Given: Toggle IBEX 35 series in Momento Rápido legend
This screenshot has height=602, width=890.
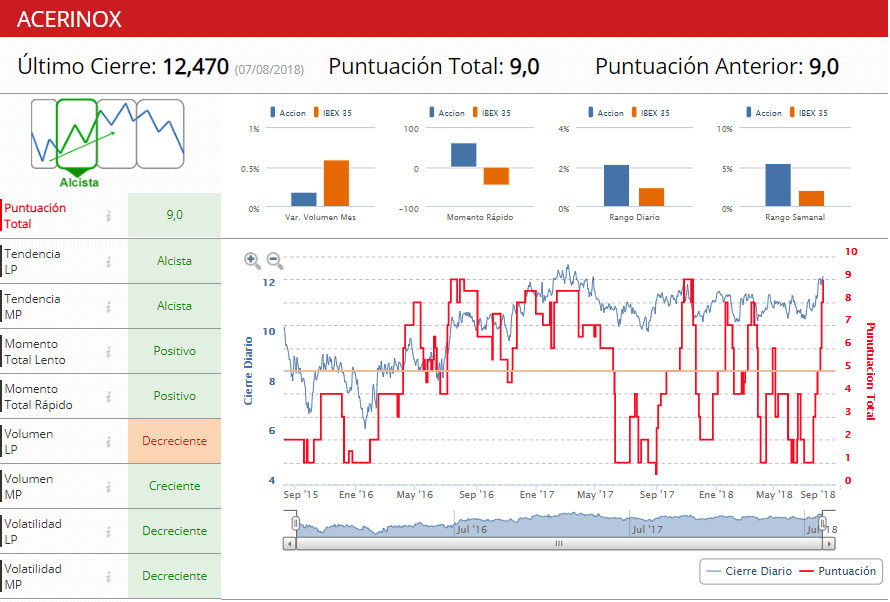Looking at the screenshot, I should (492, 113).
